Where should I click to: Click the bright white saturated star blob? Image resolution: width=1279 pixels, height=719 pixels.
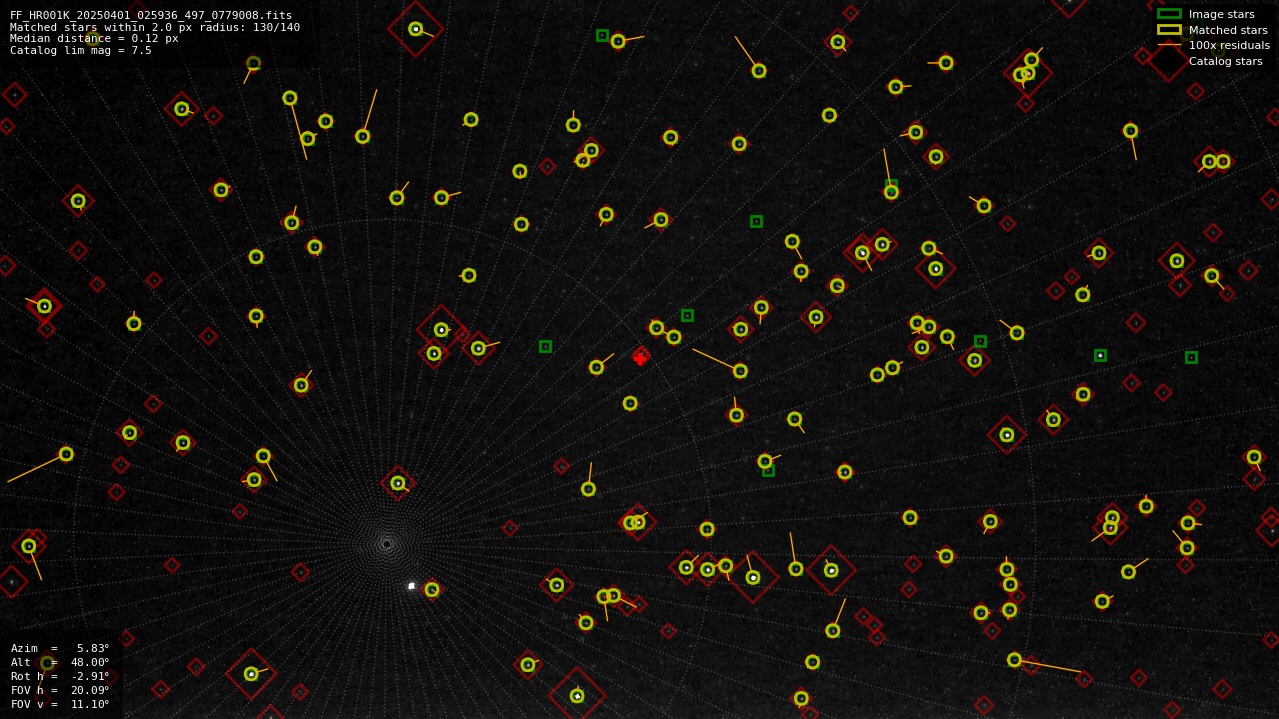coord(411,586)
